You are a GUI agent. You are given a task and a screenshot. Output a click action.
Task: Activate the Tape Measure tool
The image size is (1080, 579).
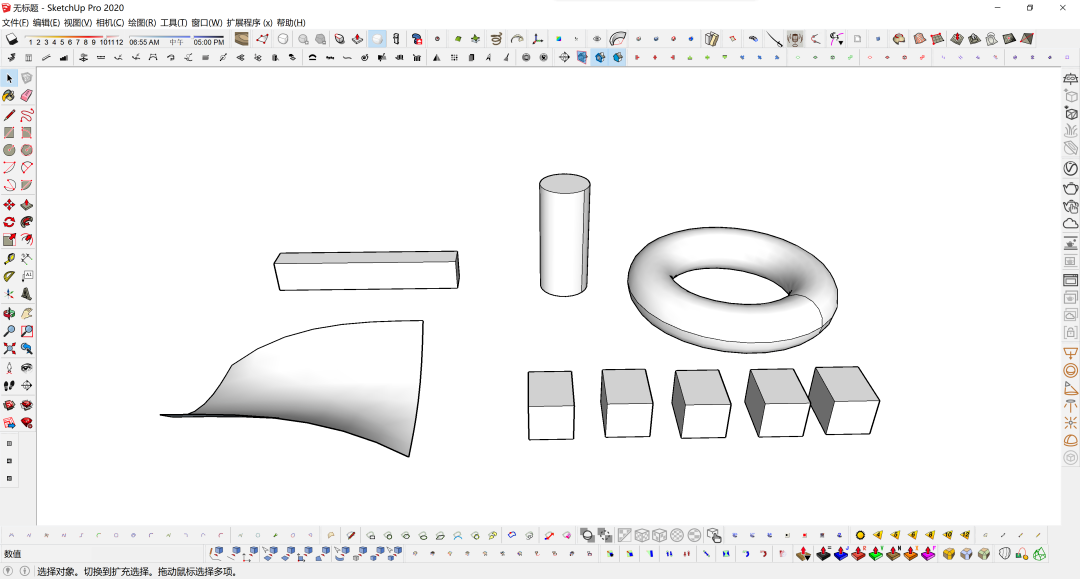9,258
